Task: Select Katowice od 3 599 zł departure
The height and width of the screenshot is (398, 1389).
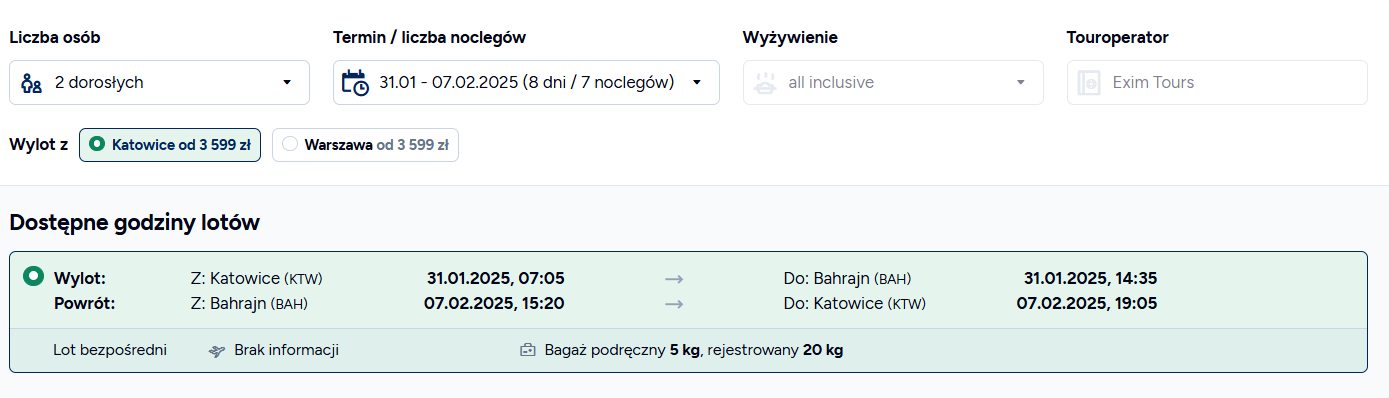Action: [x=170, y=144]
